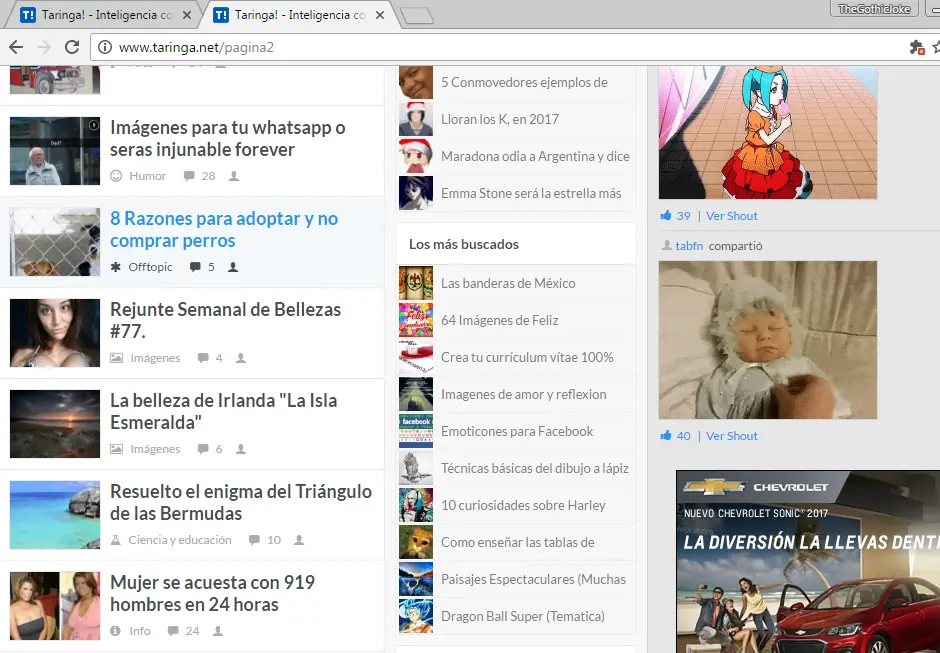Screen dimensions: 940x653
Task: Open Emma Stone será la estrella más
Action: click(x=531, y=193)
